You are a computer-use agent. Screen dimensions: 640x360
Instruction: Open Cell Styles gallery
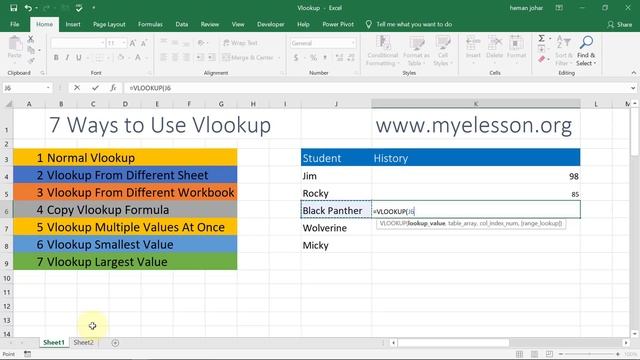[x=442, y=51]
